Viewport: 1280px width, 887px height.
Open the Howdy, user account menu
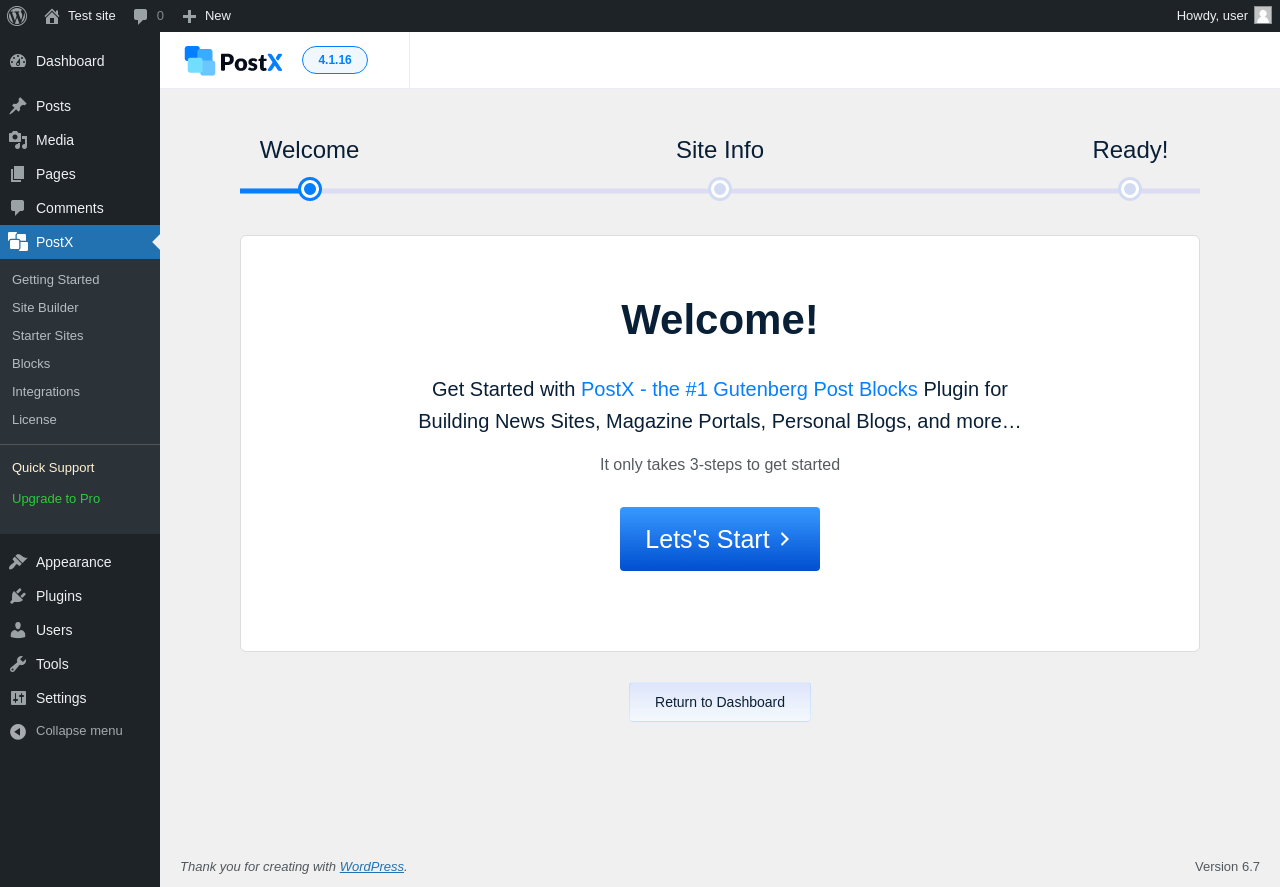tap(1224, 16)
